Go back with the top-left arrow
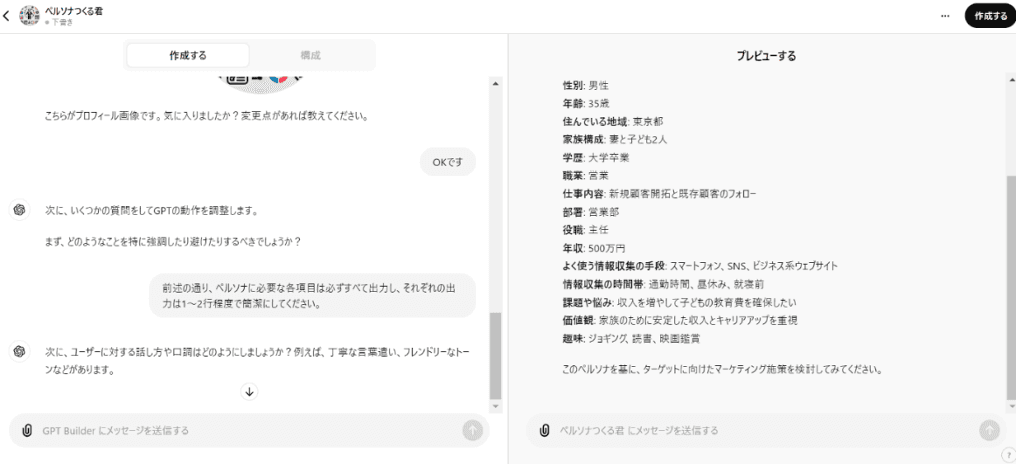1016x464 pixels. (x=6, y=16)
